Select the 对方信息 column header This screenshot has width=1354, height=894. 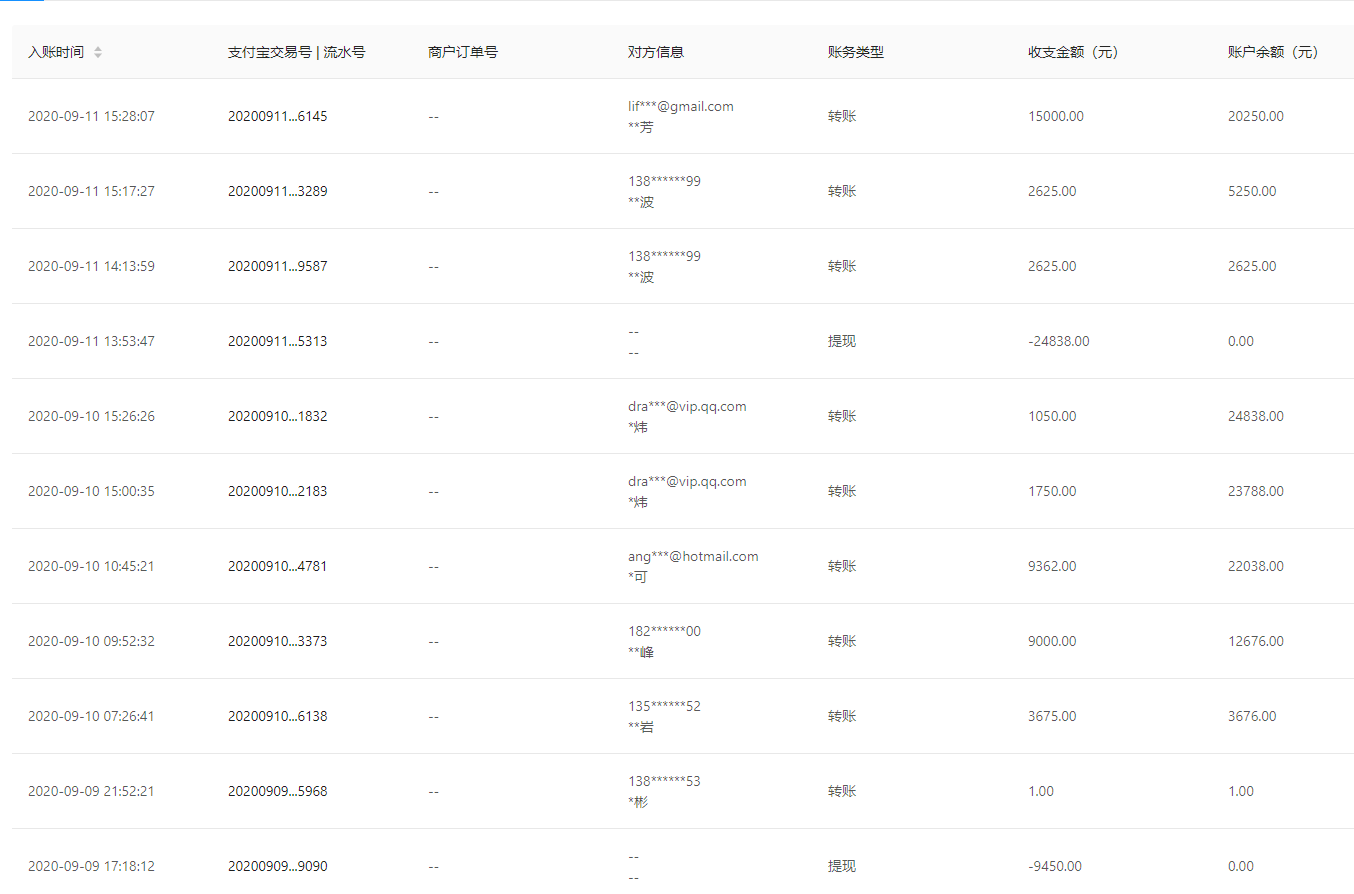click(656, 52)
